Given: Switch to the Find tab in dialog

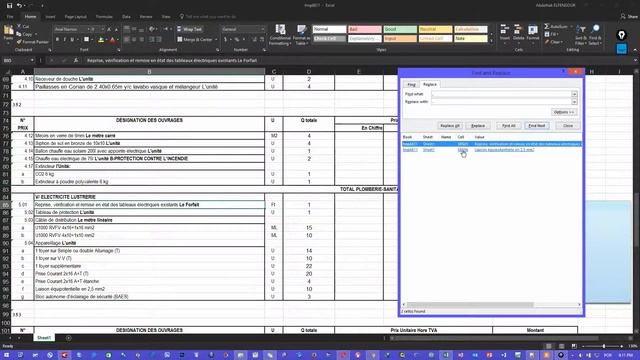Looking at the screenshot, I should pos(411,84).
